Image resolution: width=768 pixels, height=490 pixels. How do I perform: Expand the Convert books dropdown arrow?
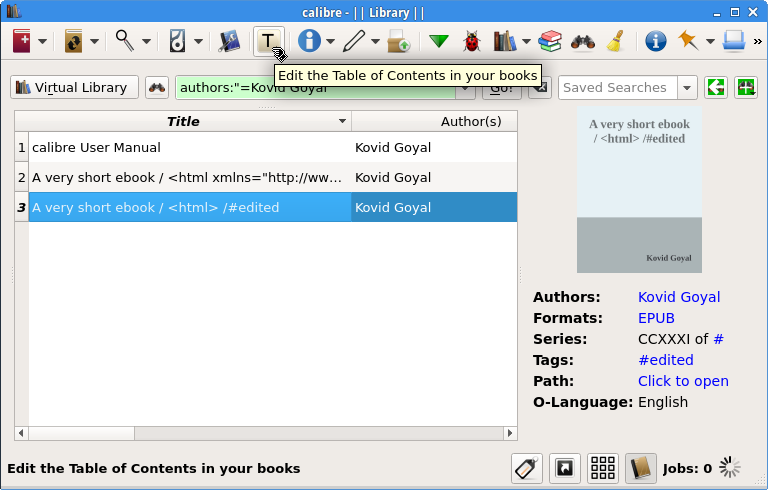coord(95,42)
